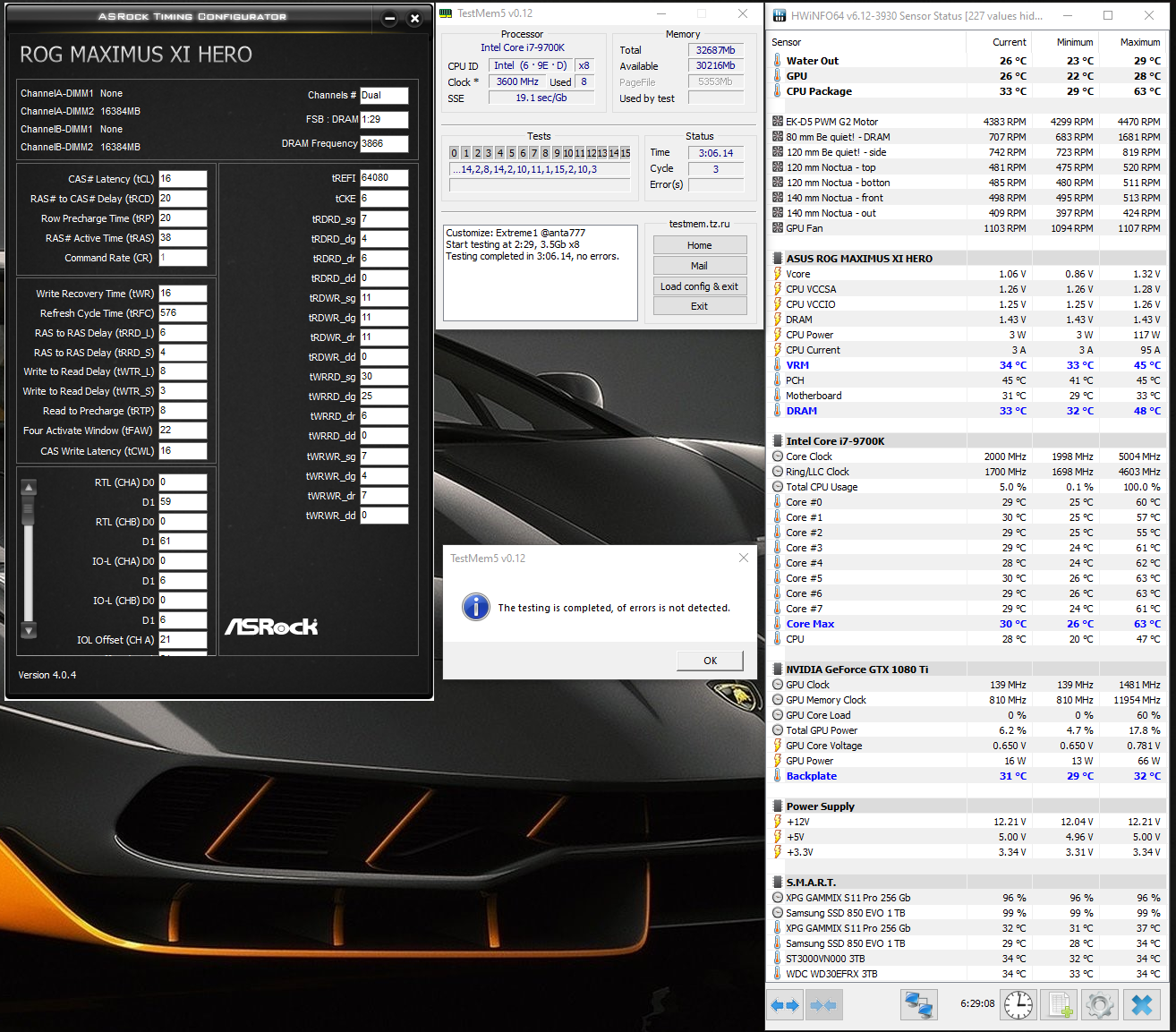The image size is (1176, 1032).
Task: Click the FSB : DRAM ratio field
Action: 384,119
